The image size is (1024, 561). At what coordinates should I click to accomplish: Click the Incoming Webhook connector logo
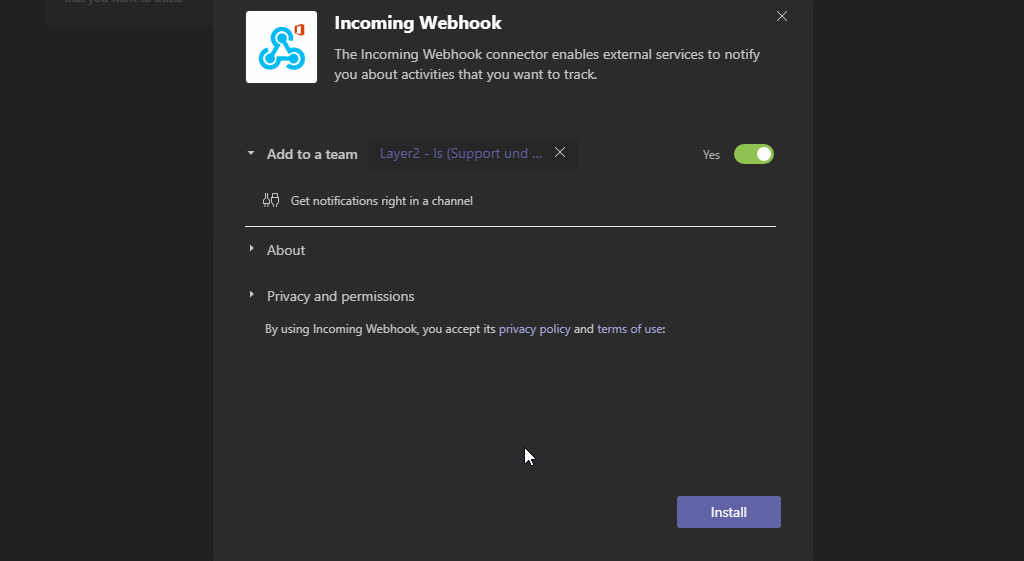[x=281, y=47]
